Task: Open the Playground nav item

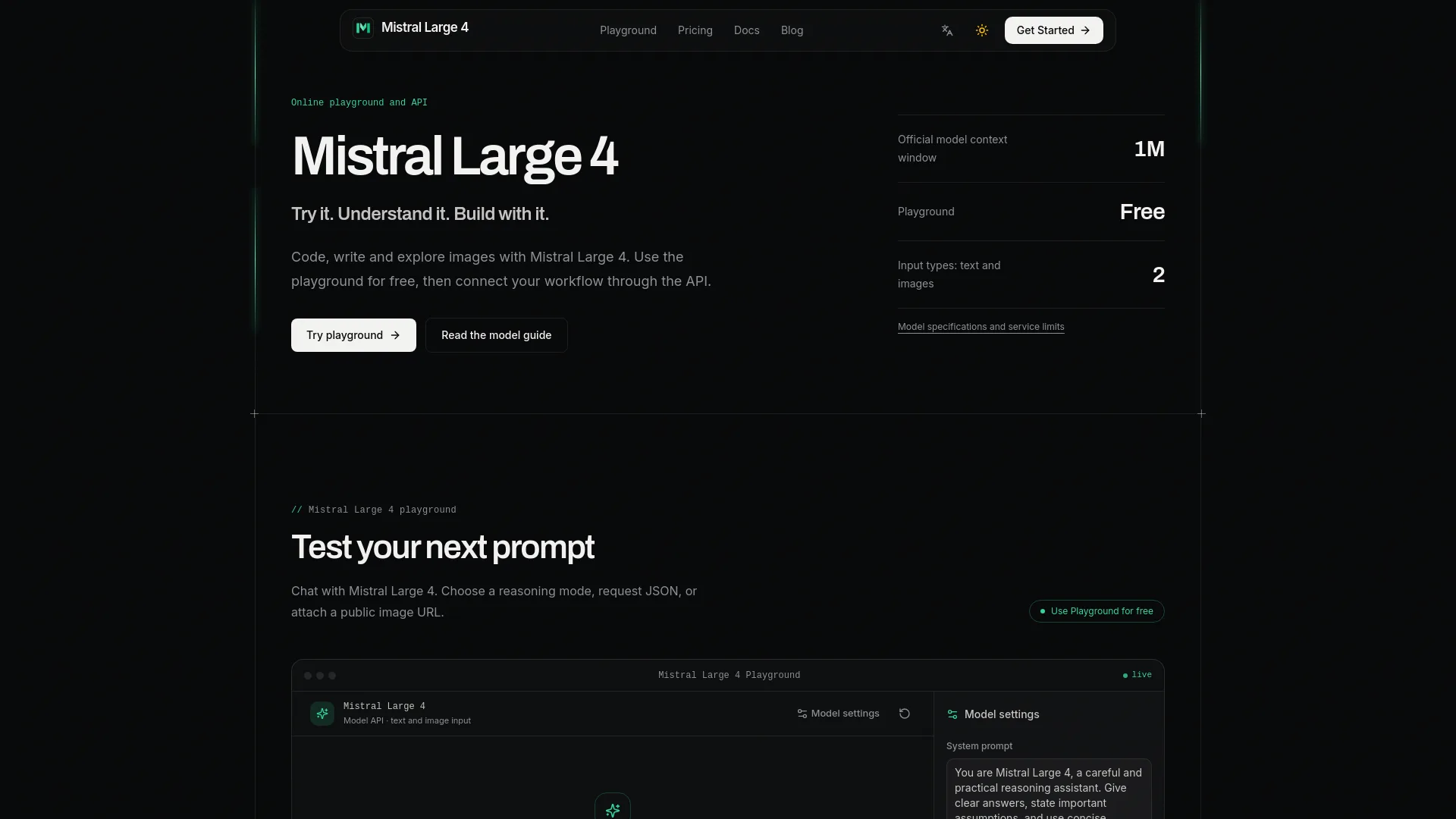Action: coord(628,30)
